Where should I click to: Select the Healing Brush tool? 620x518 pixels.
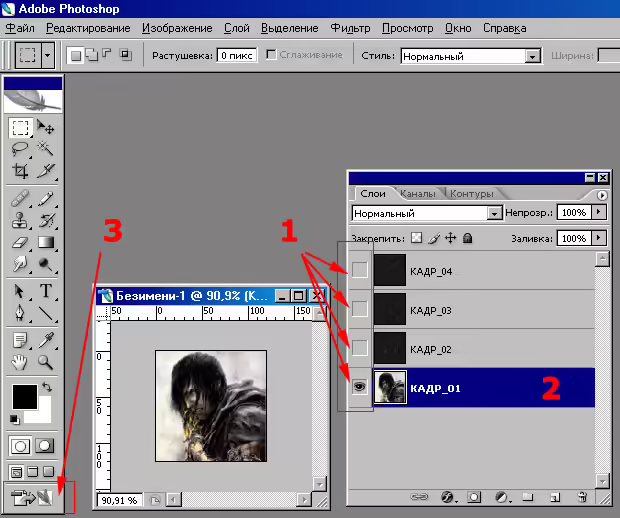(x=20, y=199)
